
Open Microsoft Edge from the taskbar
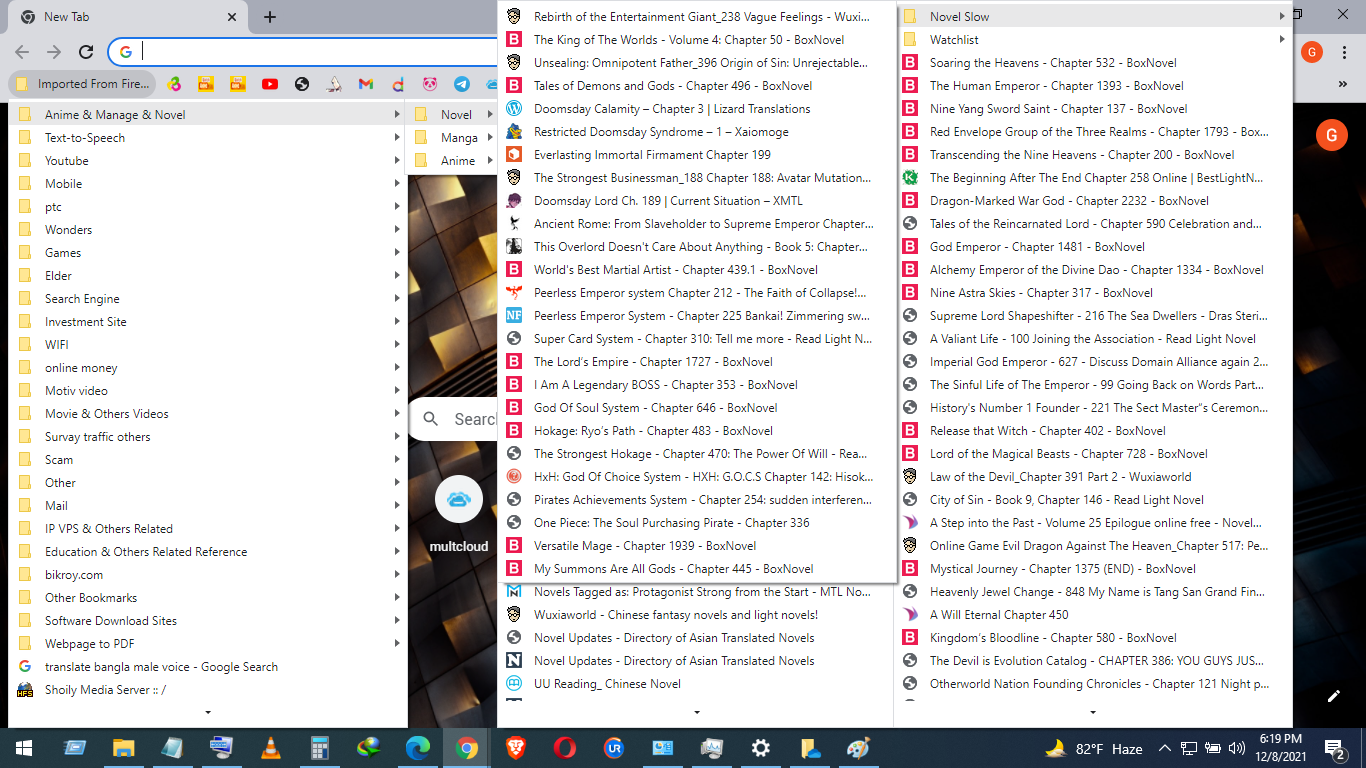(x=417, y=748)
